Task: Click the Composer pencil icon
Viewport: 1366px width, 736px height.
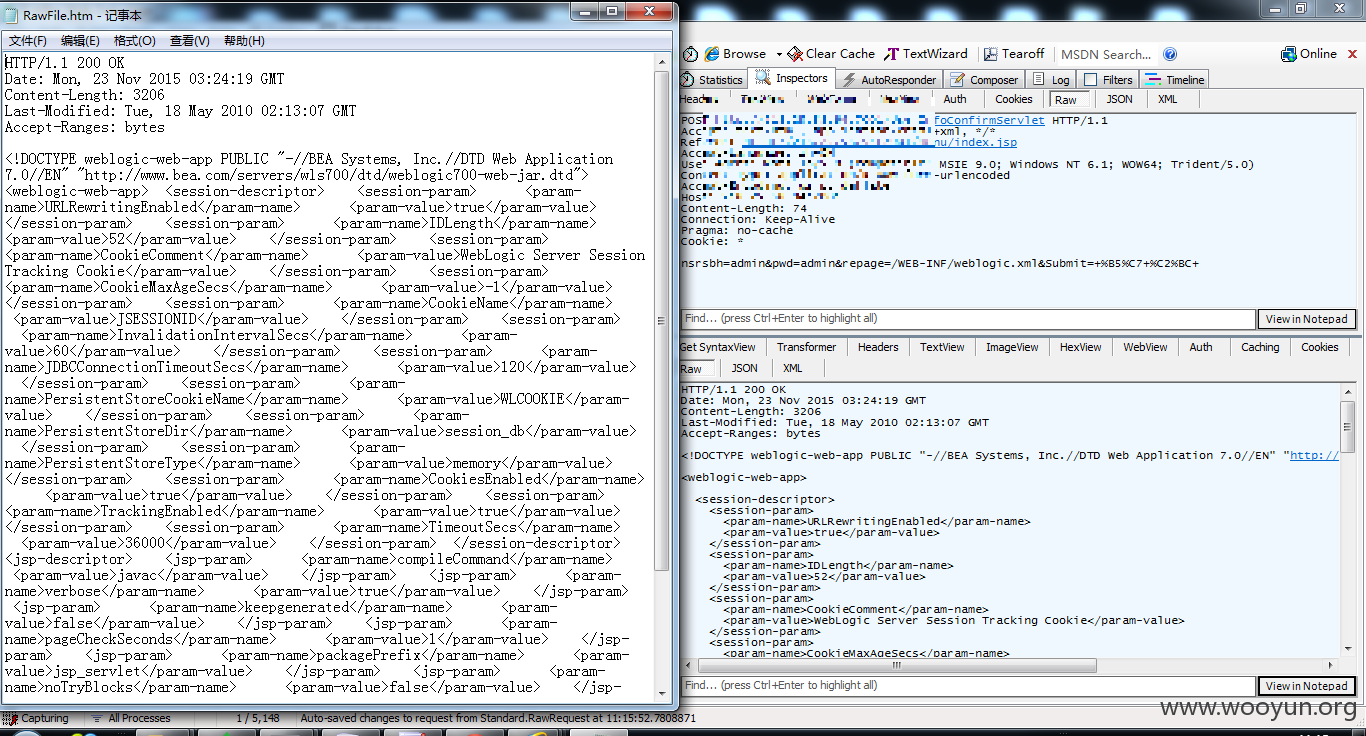Action: click(x=957, y=80)
